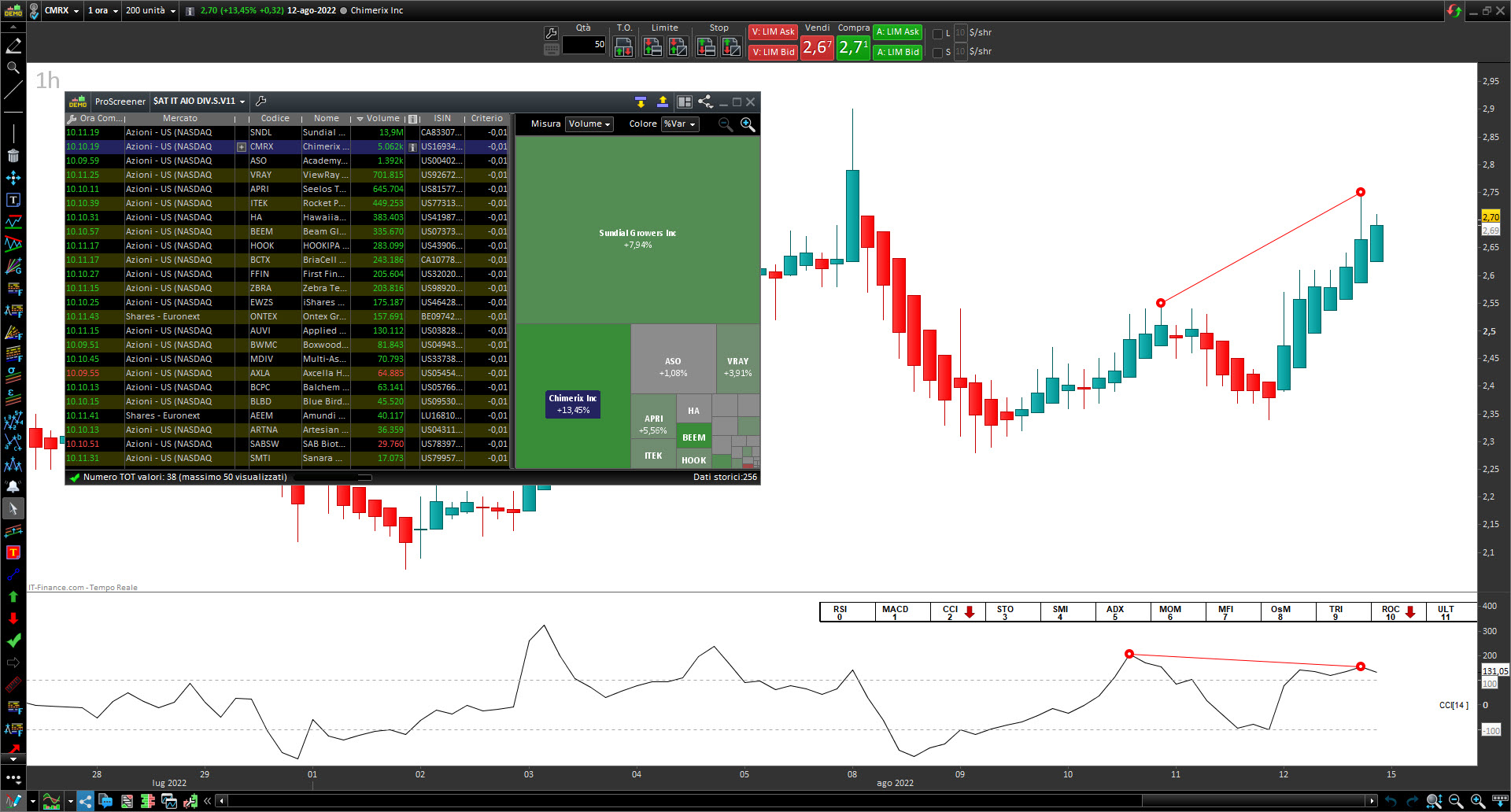Collapse left toolbar upward arrow
1511x812 pixels.
pos(13,27)
